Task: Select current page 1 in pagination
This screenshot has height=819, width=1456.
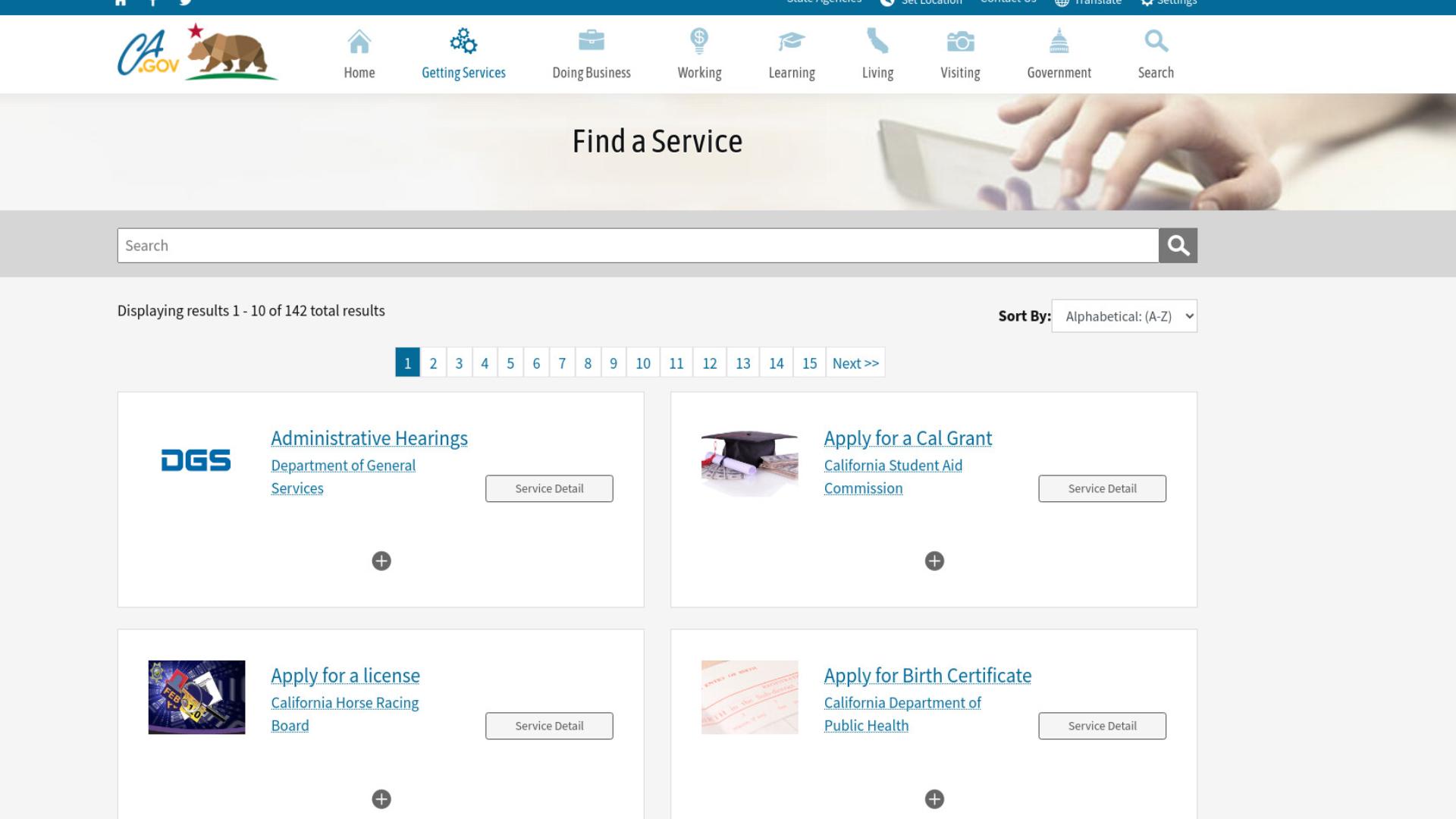Action: pyautogui.click(x=407, y=363)
